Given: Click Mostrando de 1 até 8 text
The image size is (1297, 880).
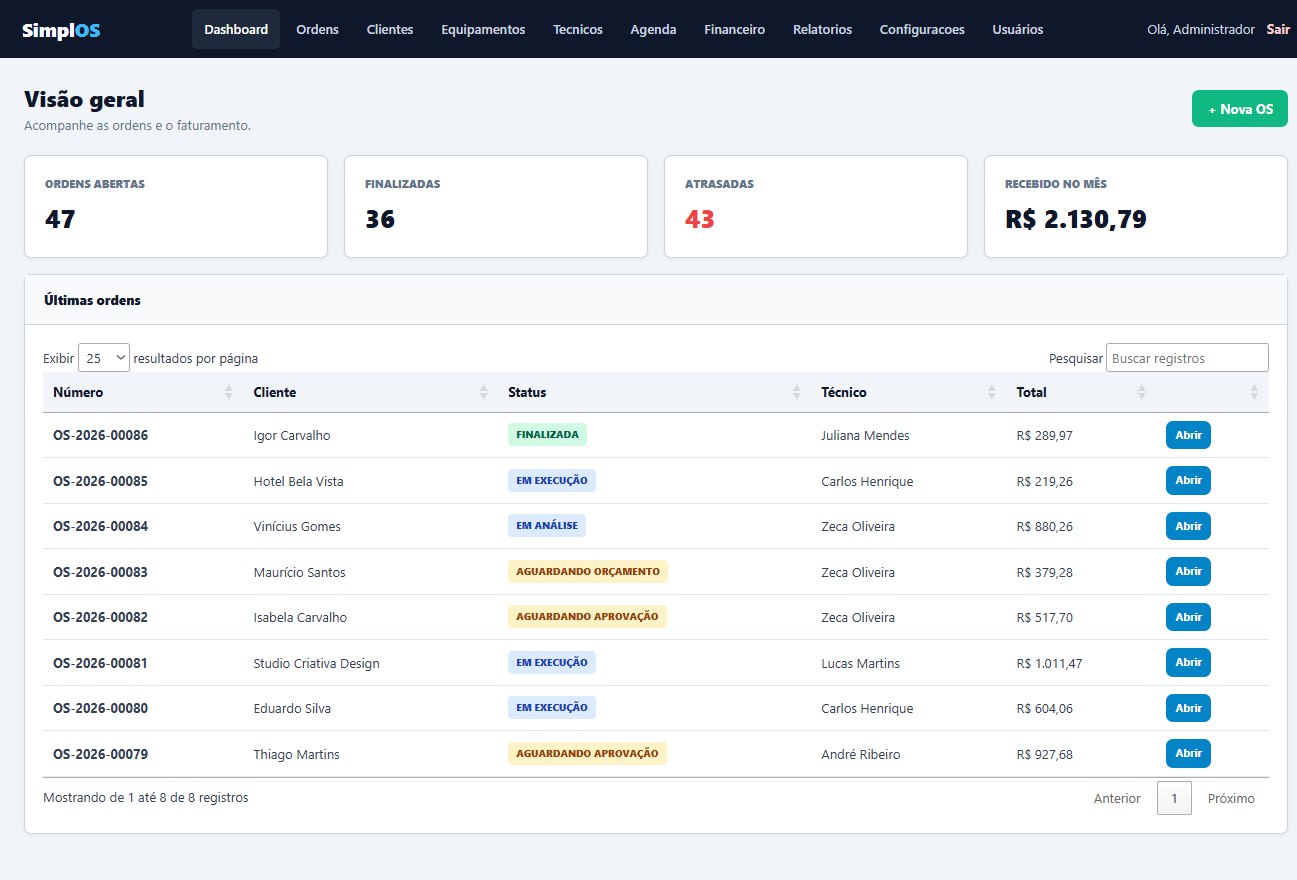Looking at the screenshot, I should point(146,797).
